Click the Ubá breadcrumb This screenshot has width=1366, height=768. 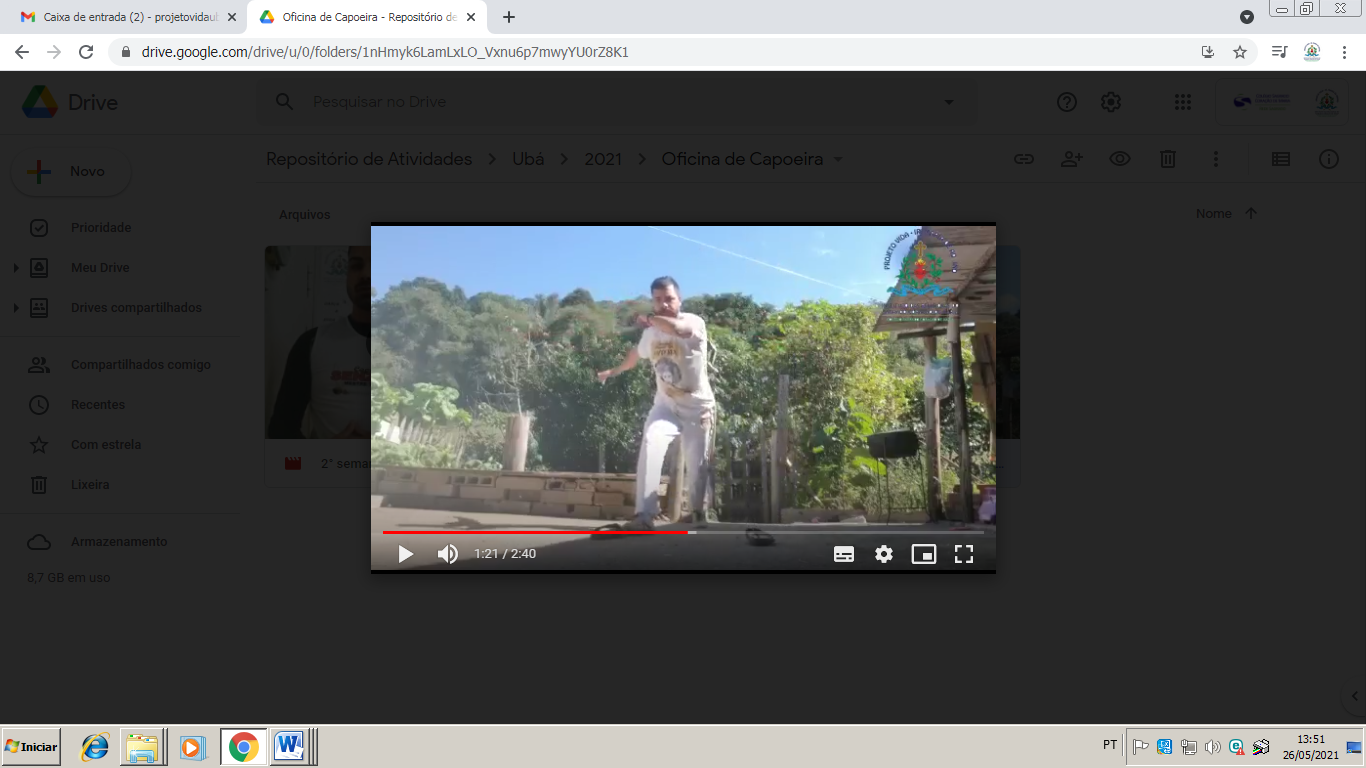528,159
